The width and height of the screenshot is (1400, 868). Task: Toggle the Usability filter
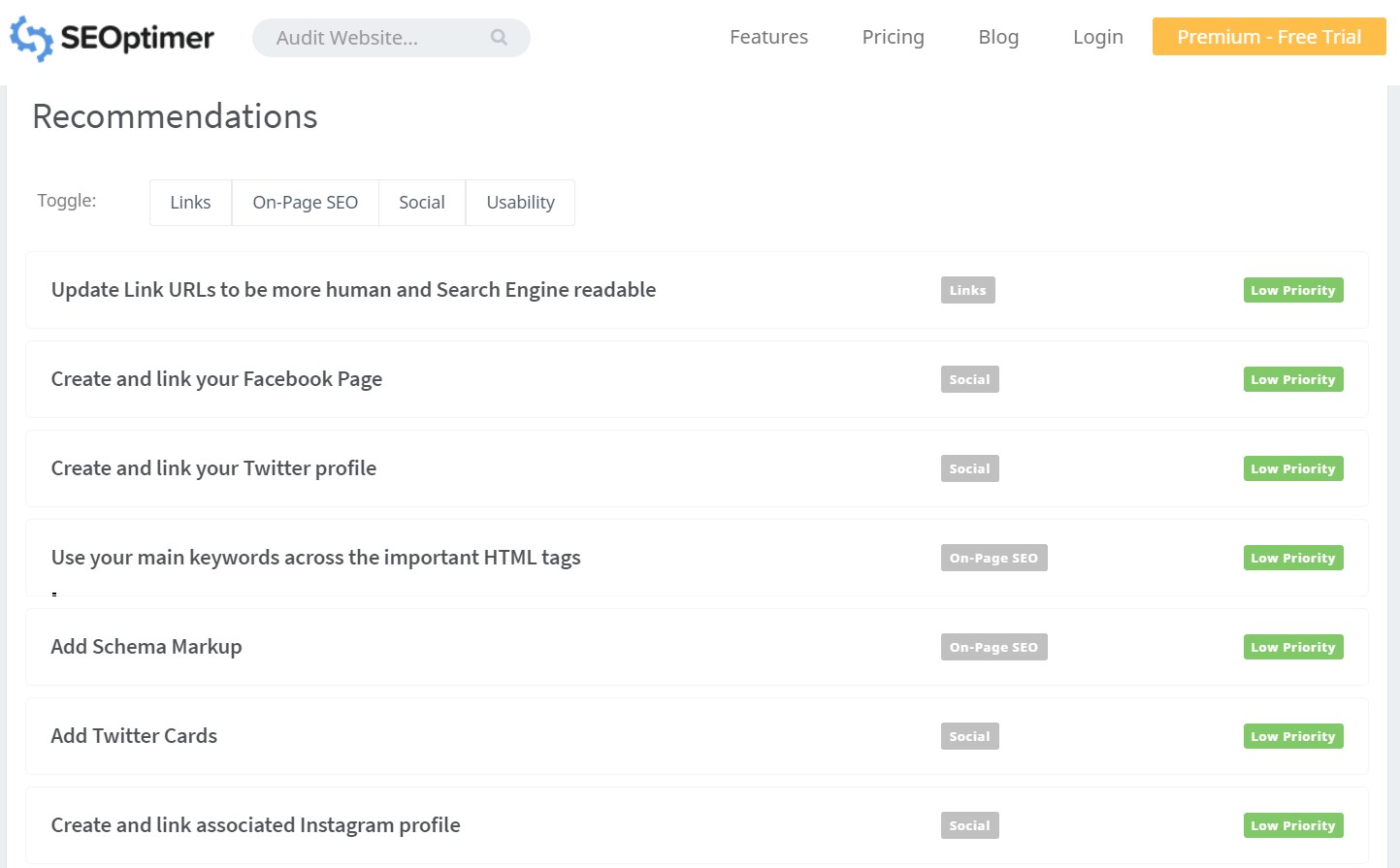click(x=520, y=203)
